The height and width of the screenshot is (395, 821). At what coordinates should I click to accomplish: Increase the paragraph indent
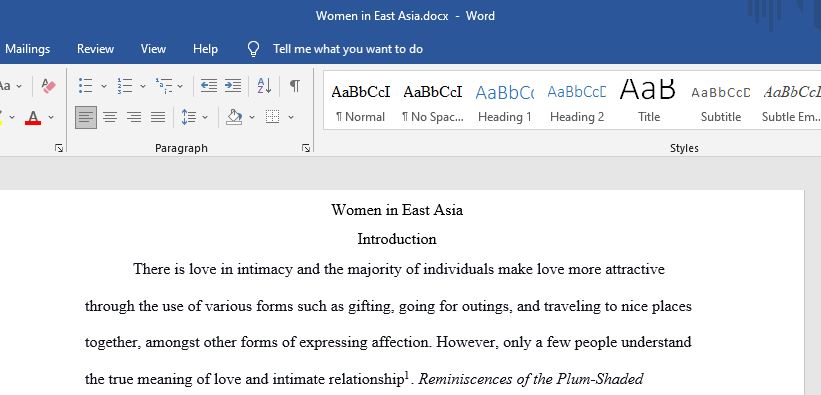click(x=233, y=86)
